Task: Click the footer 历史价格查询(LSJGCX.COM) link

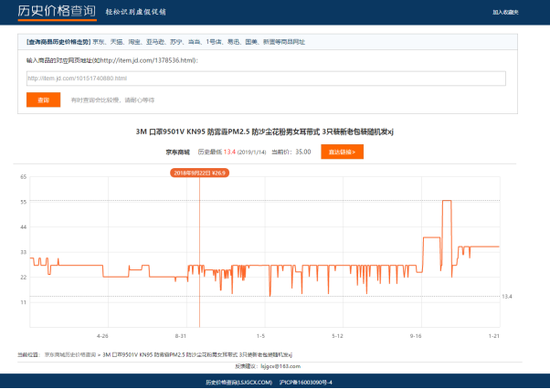Action: click(x=239, y=382)
